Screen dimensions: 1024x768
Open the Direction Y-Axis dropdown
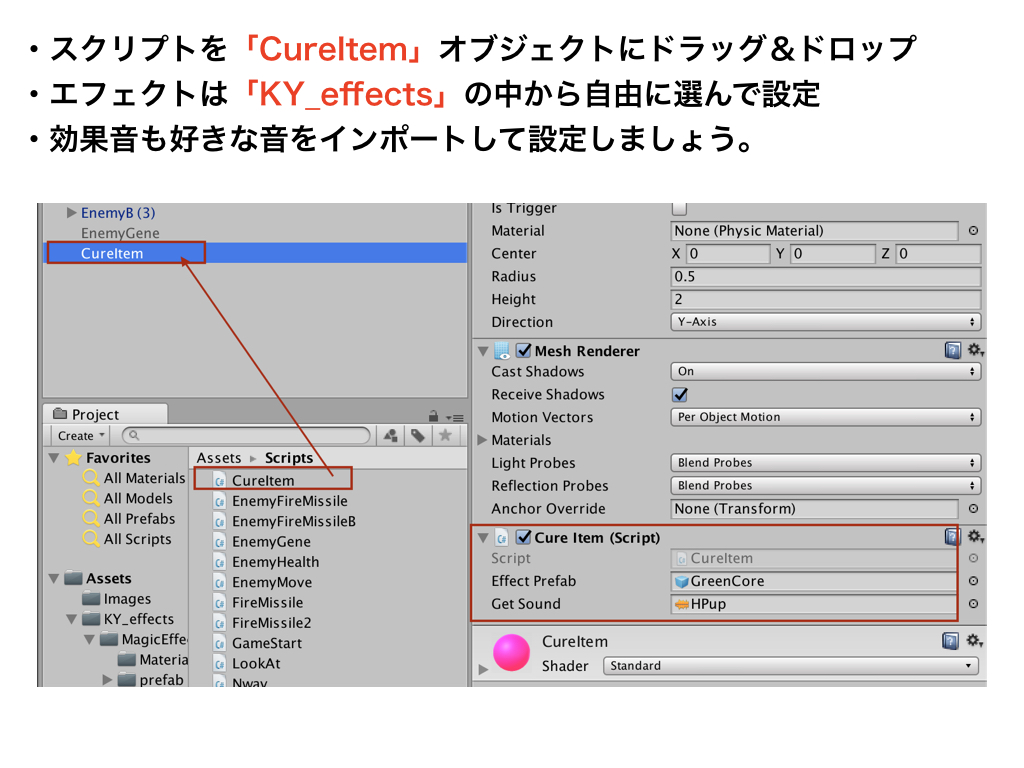tap(825, 322)
